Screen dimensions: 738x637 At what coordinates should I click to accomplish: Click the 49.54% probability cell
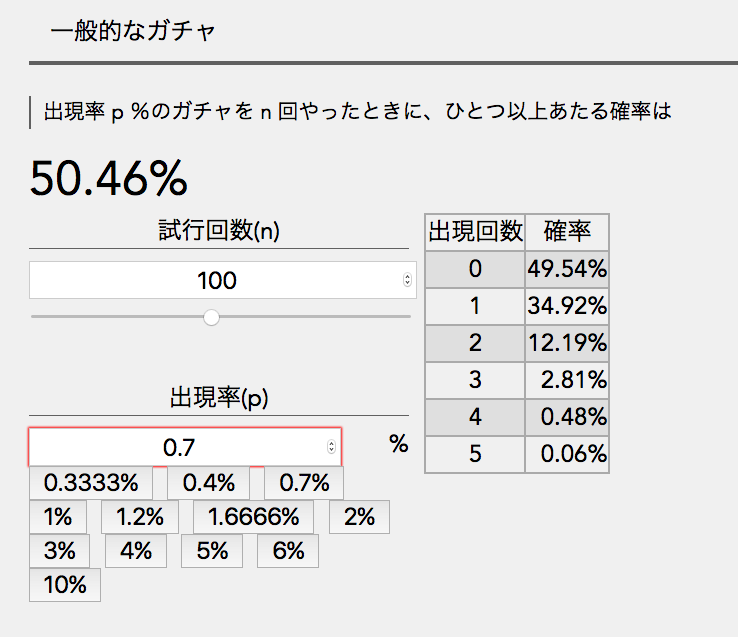566,268
